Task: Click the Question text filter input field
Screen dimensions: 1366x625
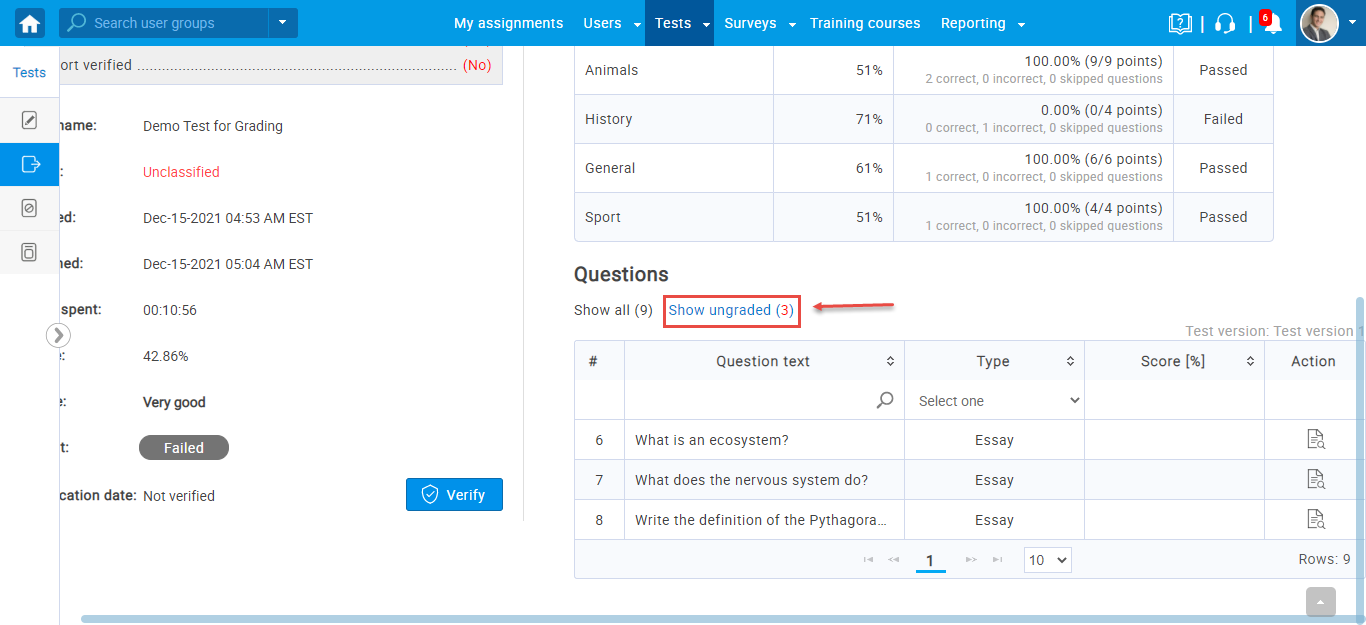Action: (752, 401)
